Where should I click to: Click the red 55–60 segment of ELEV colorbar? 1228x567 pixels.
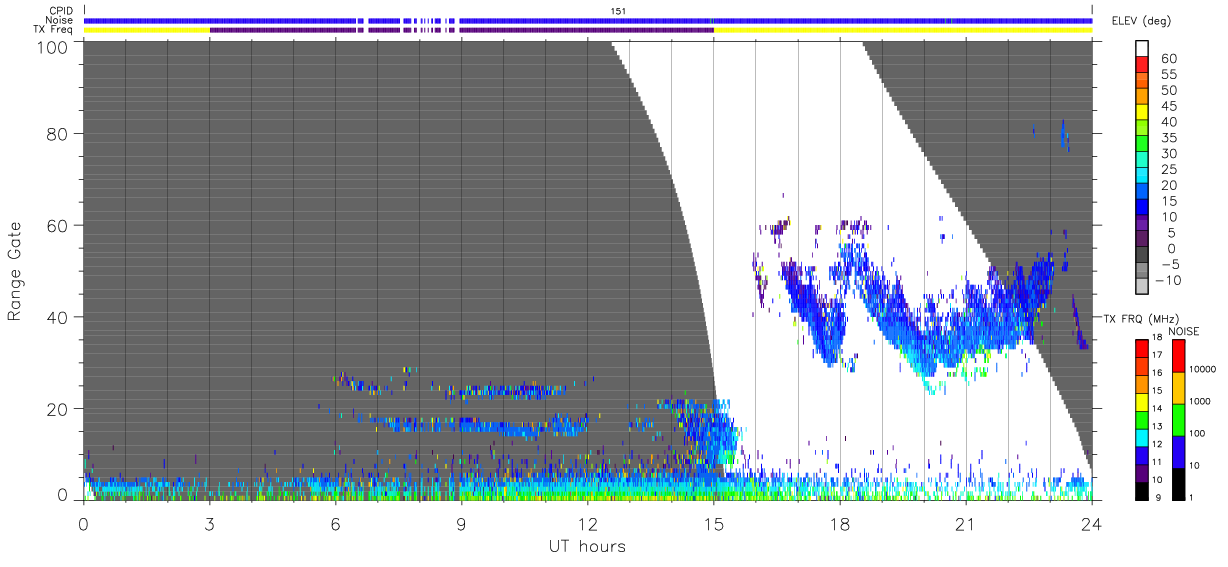click(x=1143, y=67)
